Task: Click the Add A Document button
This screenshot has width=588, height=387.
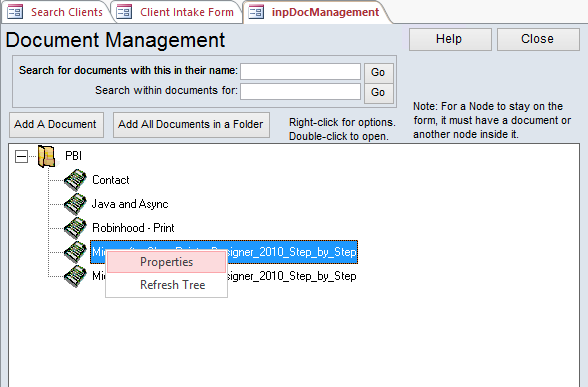Action: click(x=56, y=124)
